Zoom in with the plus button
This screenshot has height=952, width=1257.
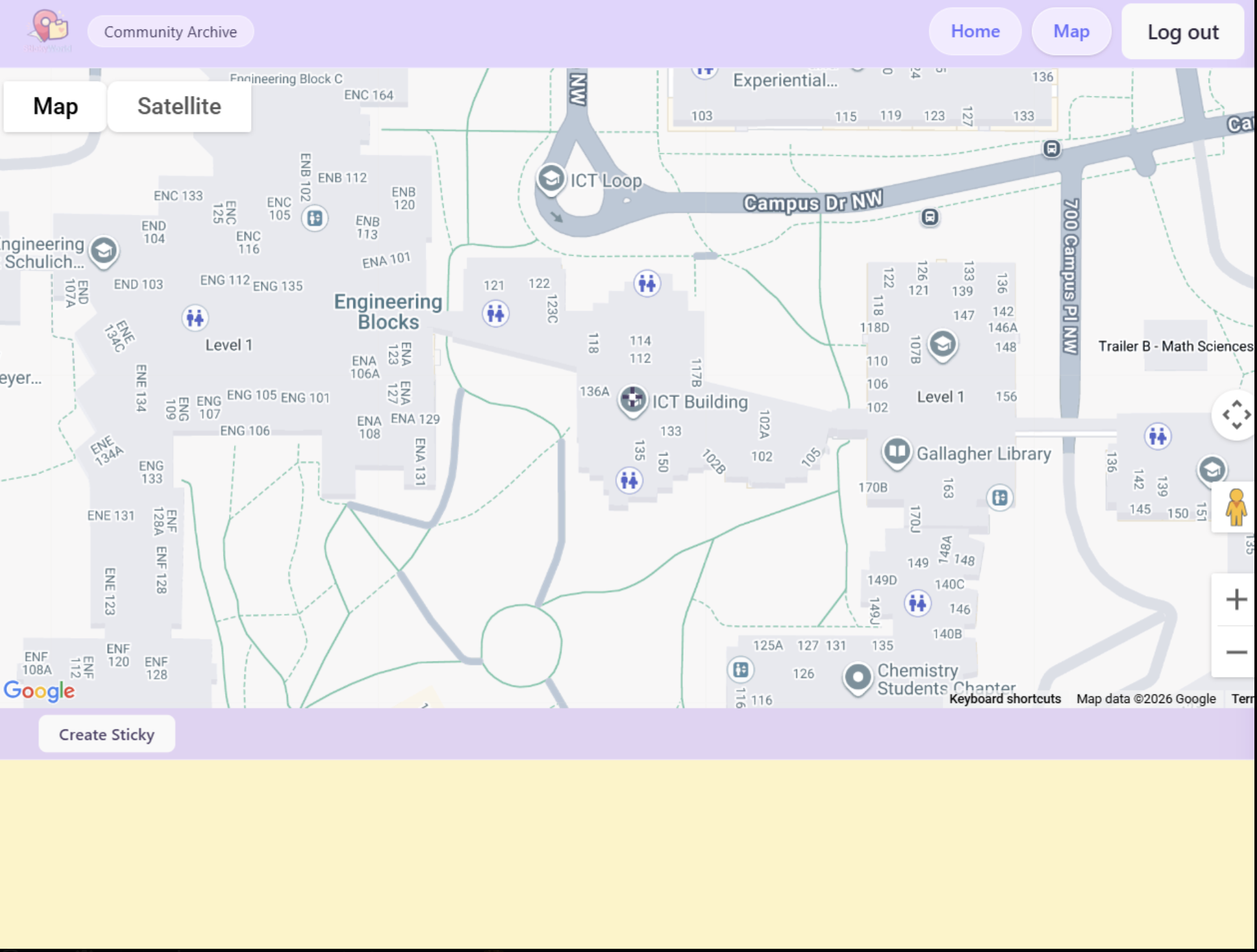coord(1236,599)
